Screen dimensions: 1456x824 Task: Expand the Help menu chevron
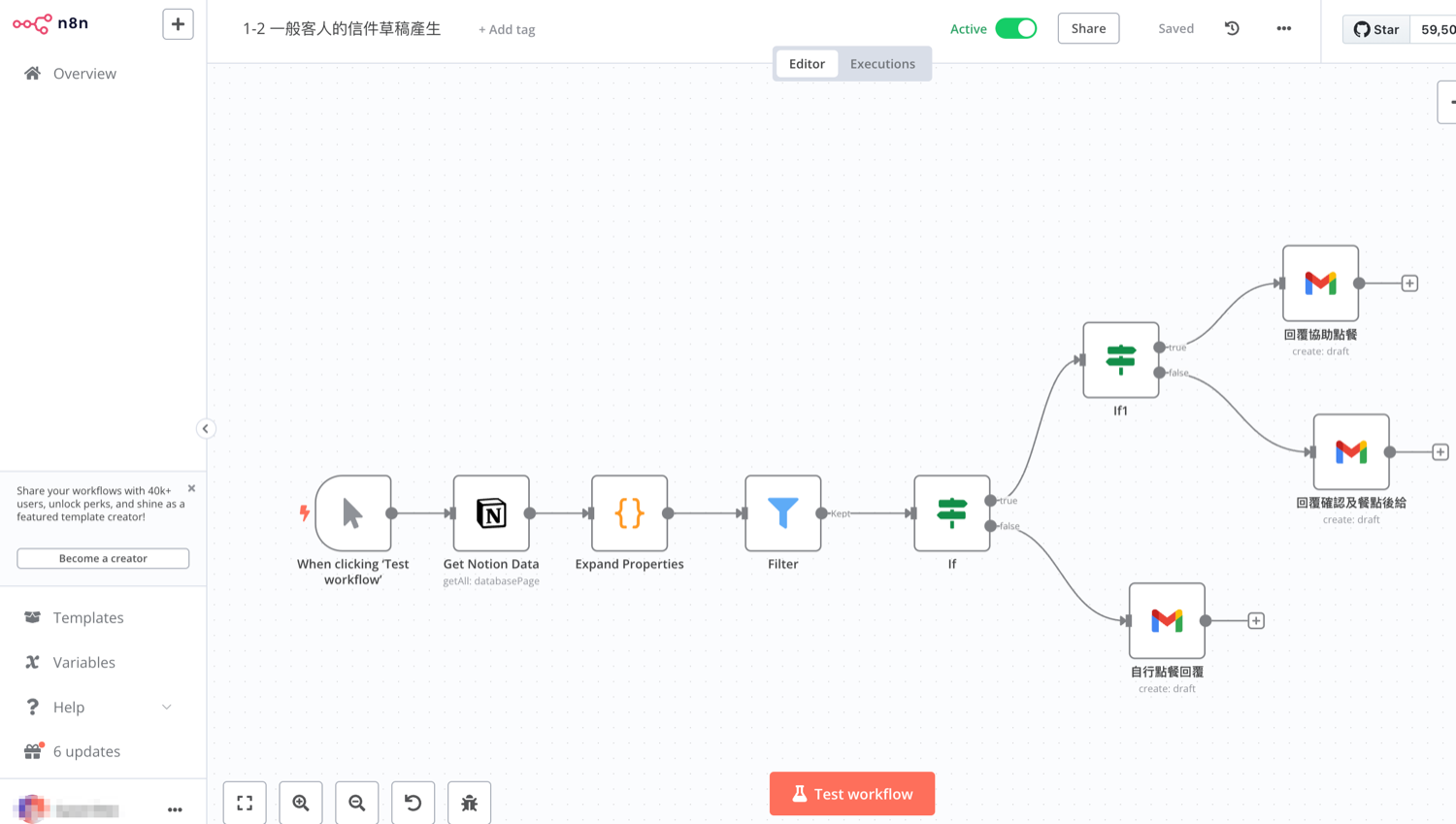click(x=166, y=708)
